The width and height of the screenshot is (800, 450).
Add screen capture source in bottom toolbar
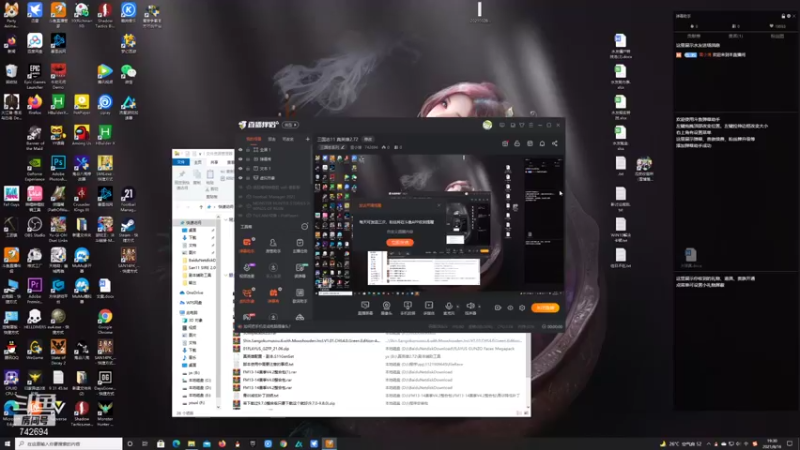click(365, 308)
